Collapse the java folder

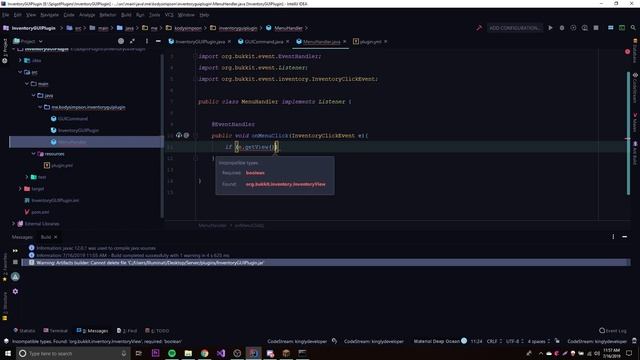pos(33,95)
